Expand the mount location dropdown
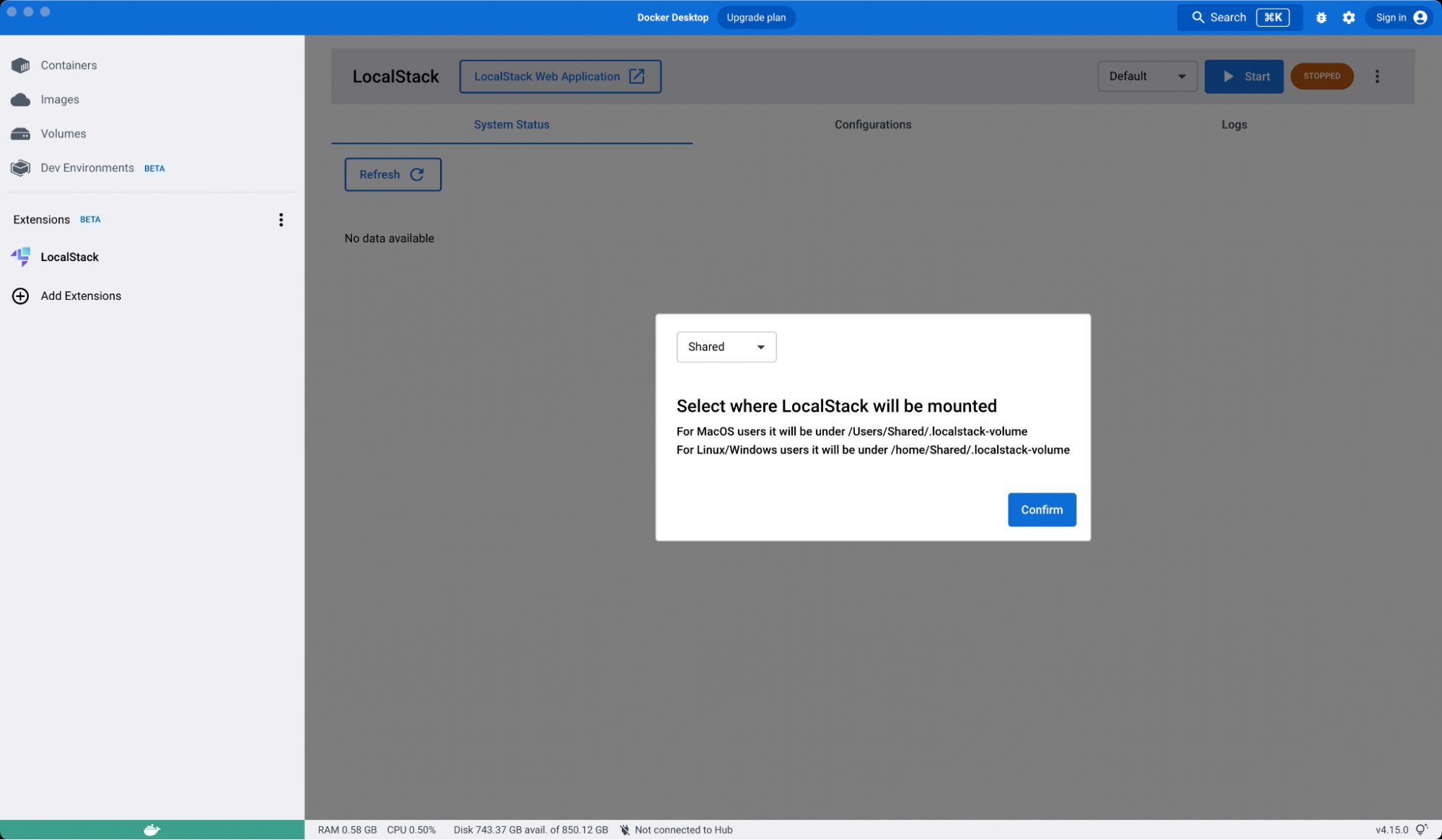This screenshot has width=1442, height=840. 725,346
